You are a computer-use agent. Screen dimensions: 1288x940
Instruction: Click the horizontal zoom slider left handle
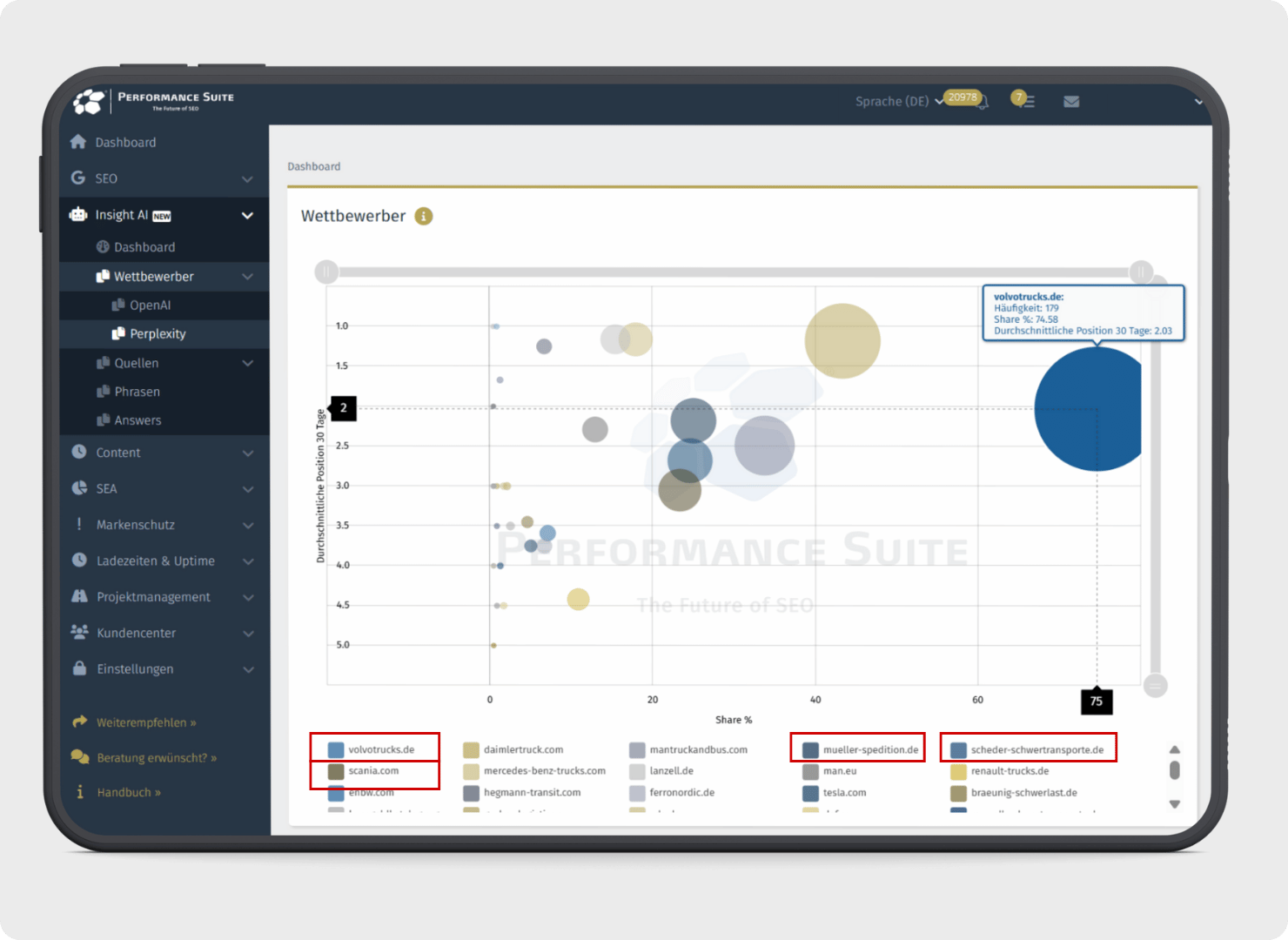coord(326,272)
